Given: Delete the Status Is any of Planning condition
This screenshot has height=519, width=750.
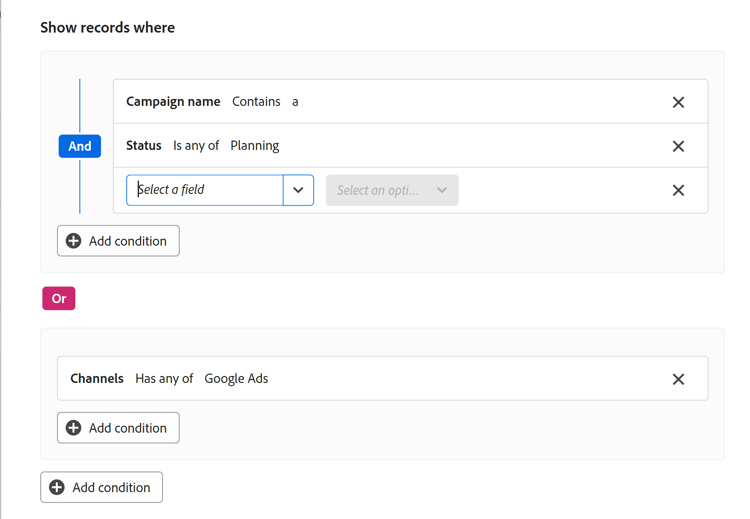Looking at the screenshot, I should click(x=678, y=146).
